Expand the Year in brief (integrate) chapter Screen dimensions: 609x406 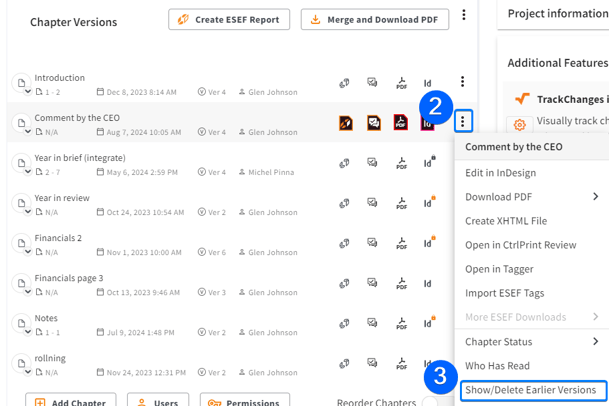pos(28,171)
